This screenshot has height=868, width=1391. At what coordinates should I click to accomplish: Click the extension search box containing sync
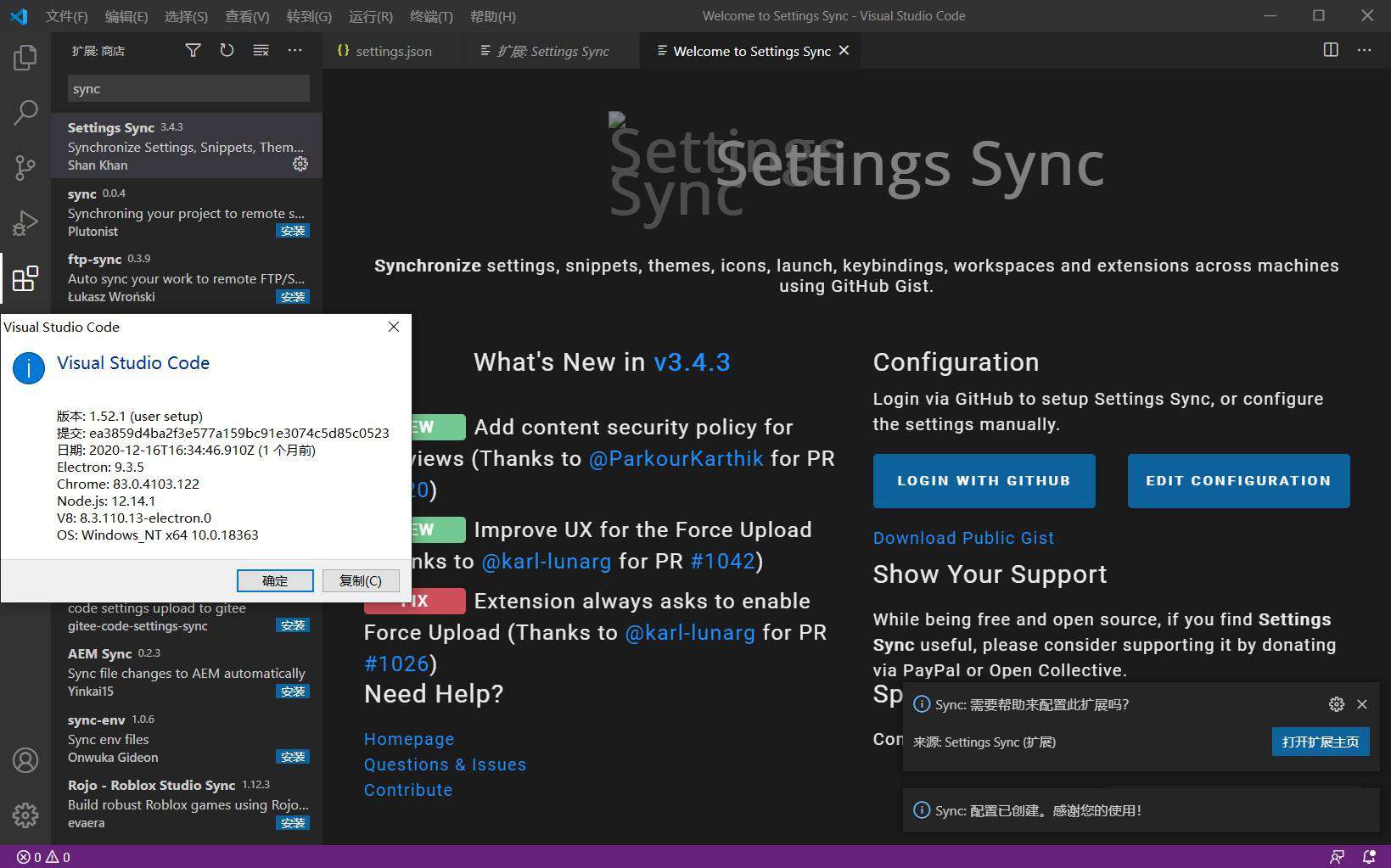[x=188, y=88]
